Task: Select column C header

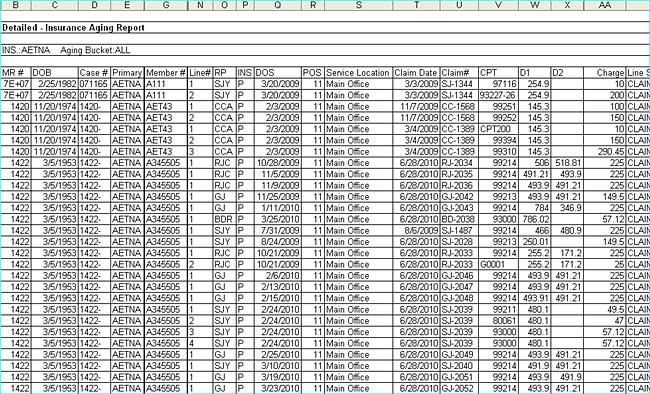Action: (54, 5)
